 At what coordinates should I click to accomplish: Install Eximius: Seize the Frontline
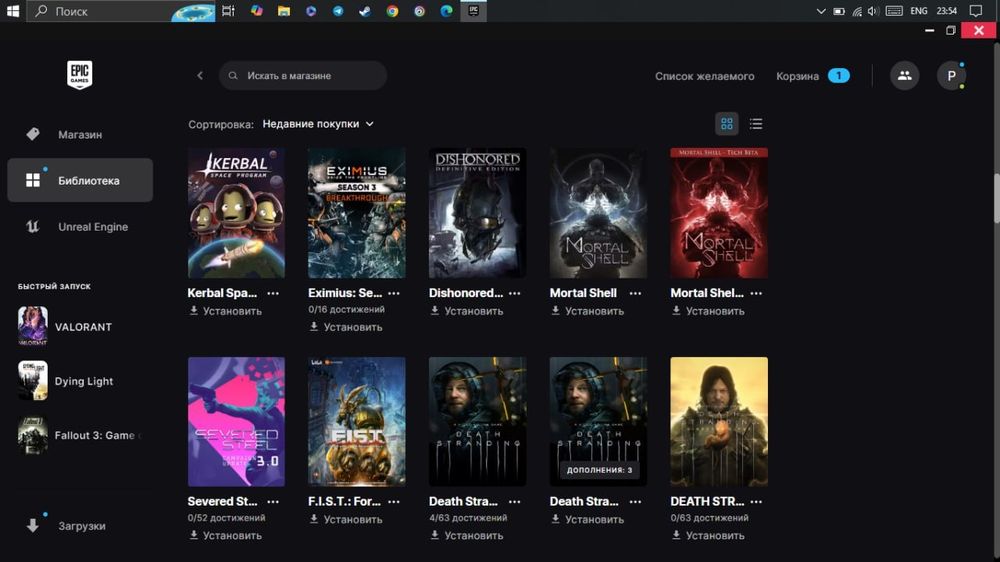point(346,327)
